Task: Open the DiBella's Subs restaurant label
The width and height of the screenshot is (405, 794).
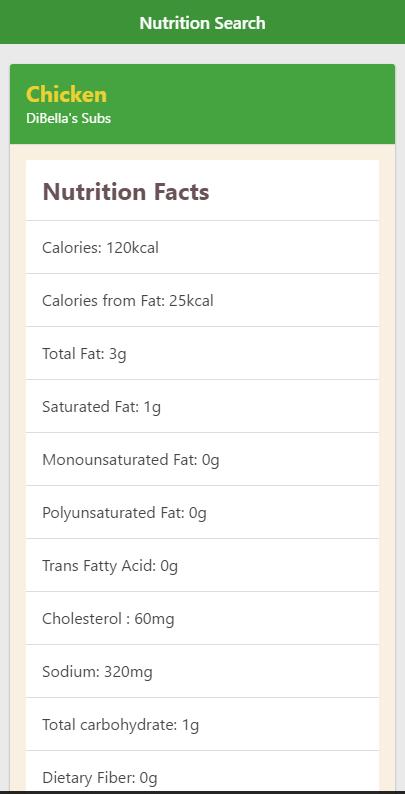Action: [x=68, y=118]
